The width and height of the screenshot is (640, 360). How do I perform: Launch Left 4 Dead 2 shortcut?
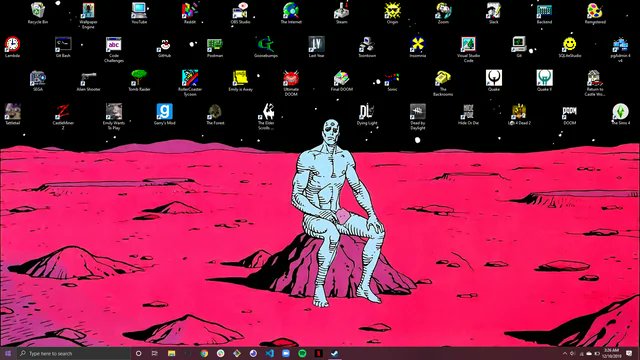(519, 114)
